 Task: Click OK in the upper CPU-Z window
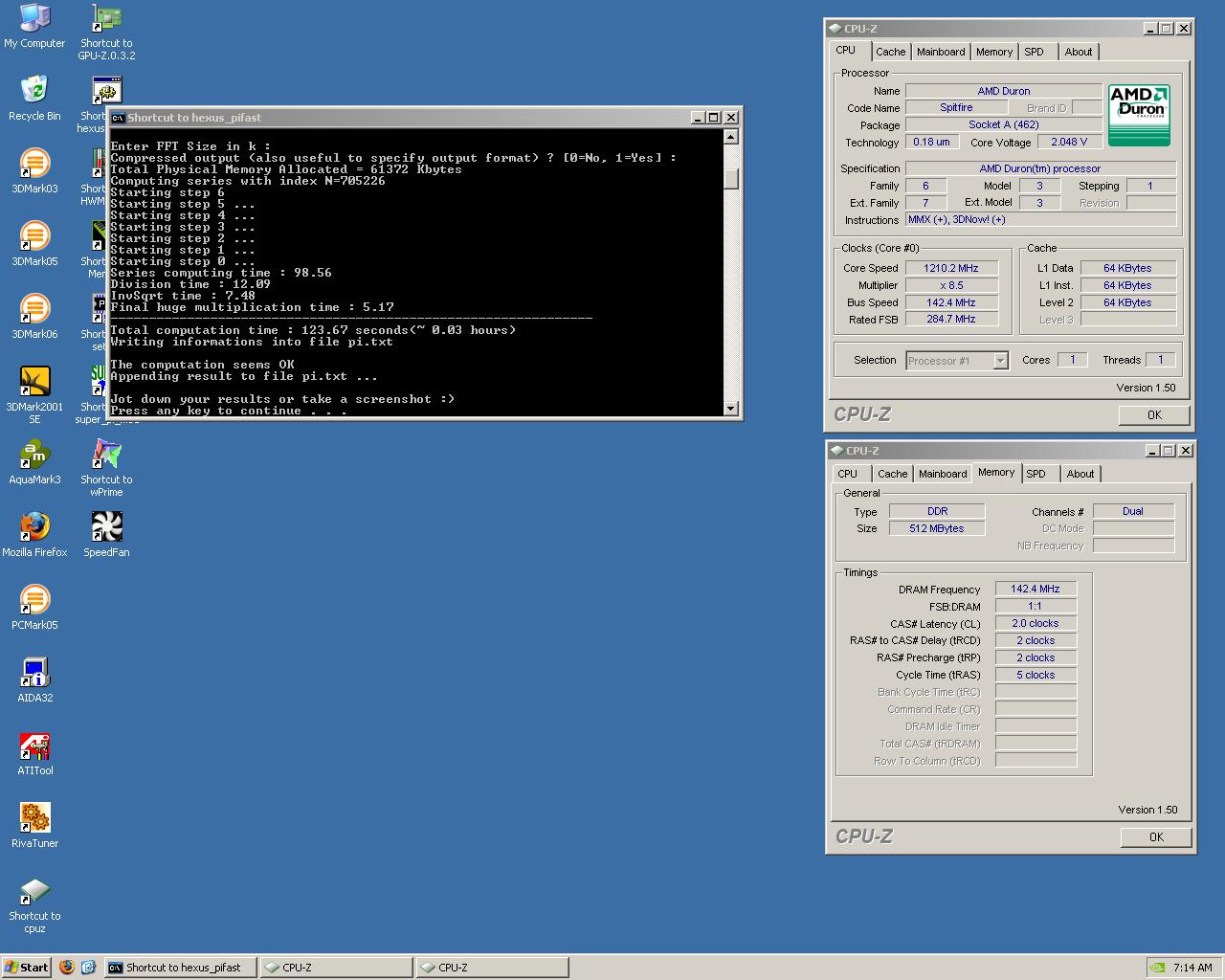[1154, 414]
